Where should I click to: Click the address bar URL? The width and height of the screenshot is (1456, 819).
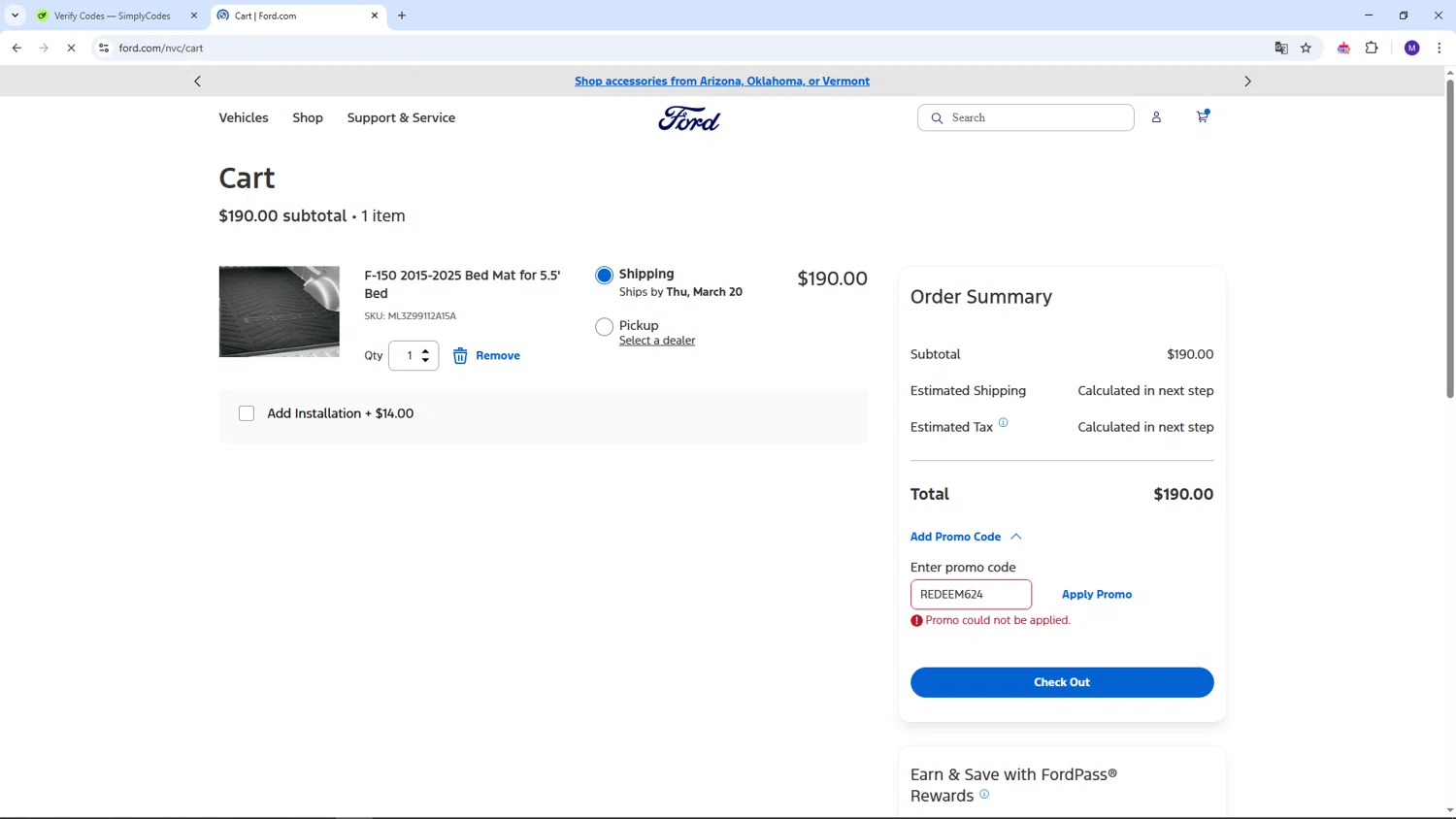click(x=161, y=48)
